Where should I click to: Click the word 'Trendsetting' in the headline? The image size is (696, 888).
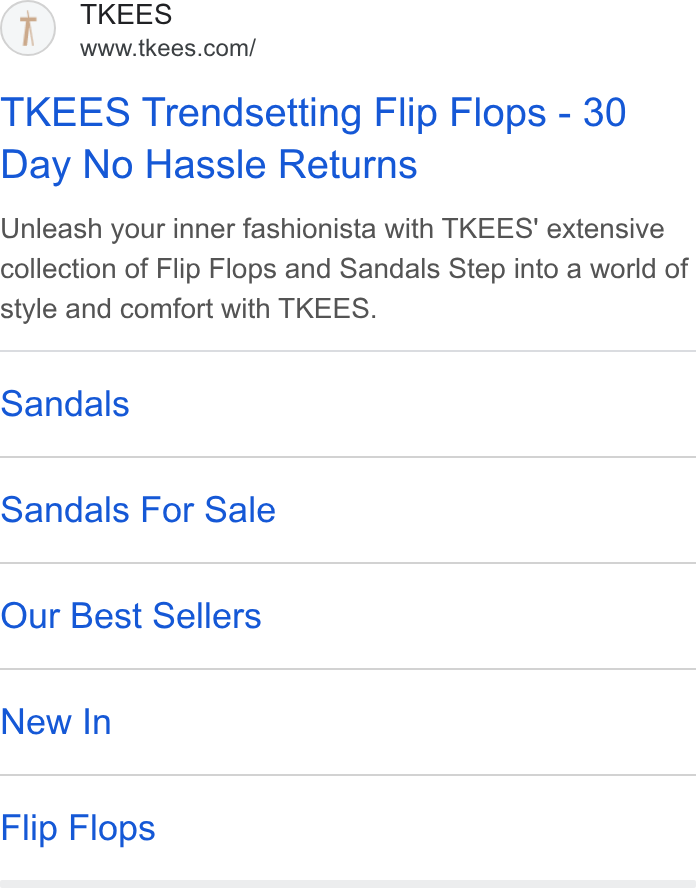pos(251,113)
